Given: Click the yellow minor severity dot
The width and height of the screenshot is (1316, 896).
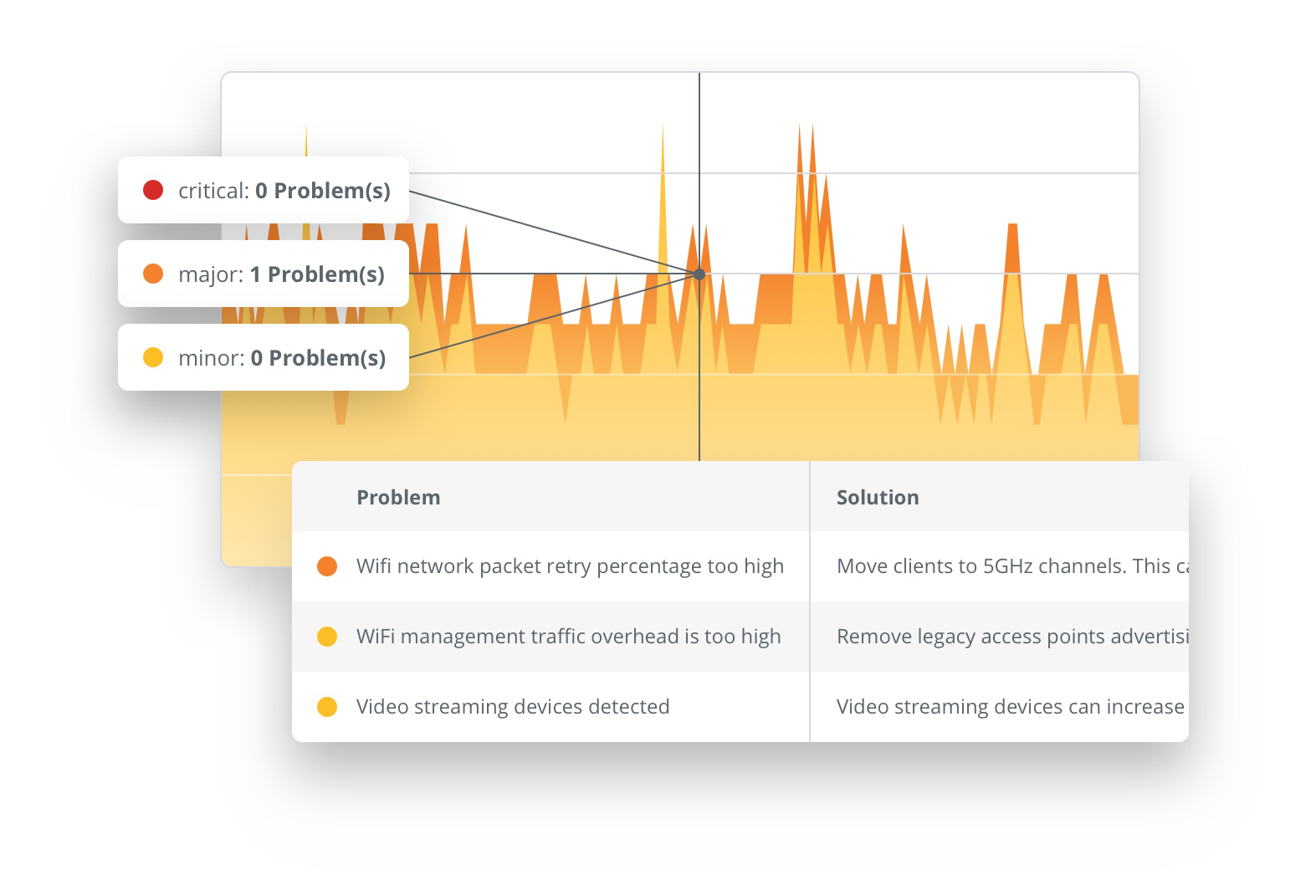Looking at the screenshot, I should pyautogui.click(x=153, y=357).
